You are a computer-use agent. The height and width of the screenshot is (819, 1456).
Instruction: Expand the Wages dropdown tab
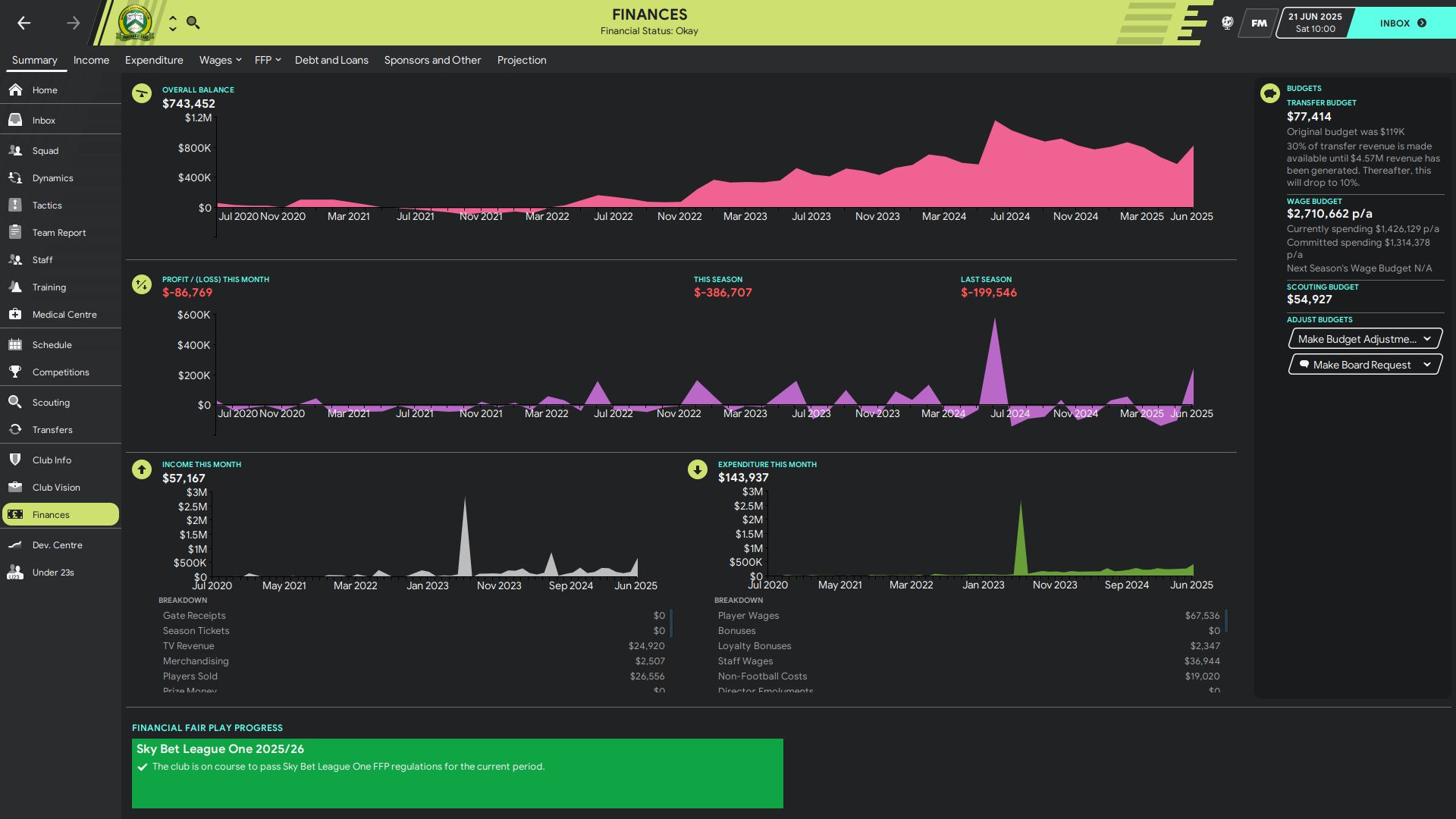(220, 60)
